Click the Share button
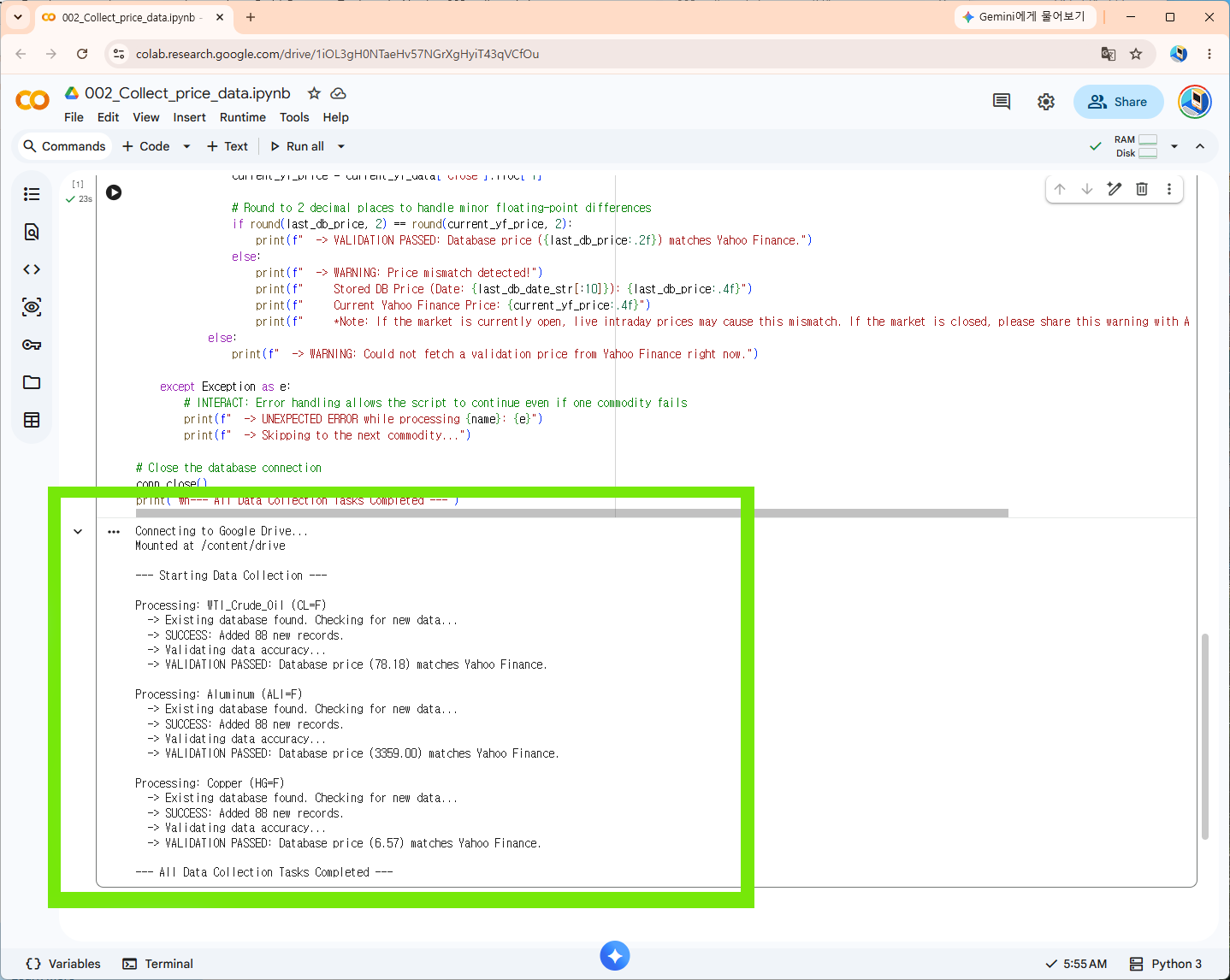This screenshot has height=980, width=1230. pos(1118,102)
